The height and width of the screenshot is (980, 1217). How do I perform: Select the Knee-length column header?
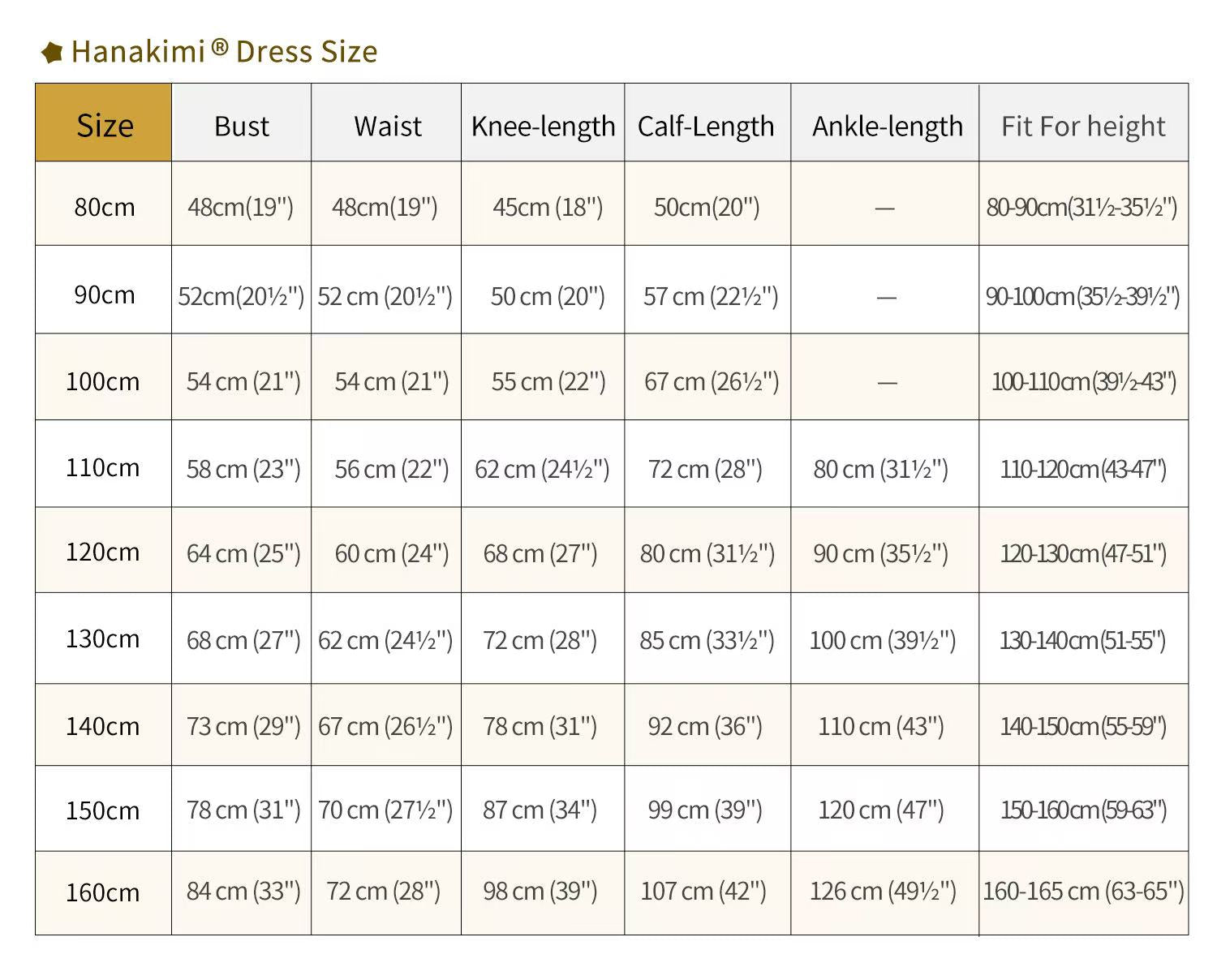543,127
